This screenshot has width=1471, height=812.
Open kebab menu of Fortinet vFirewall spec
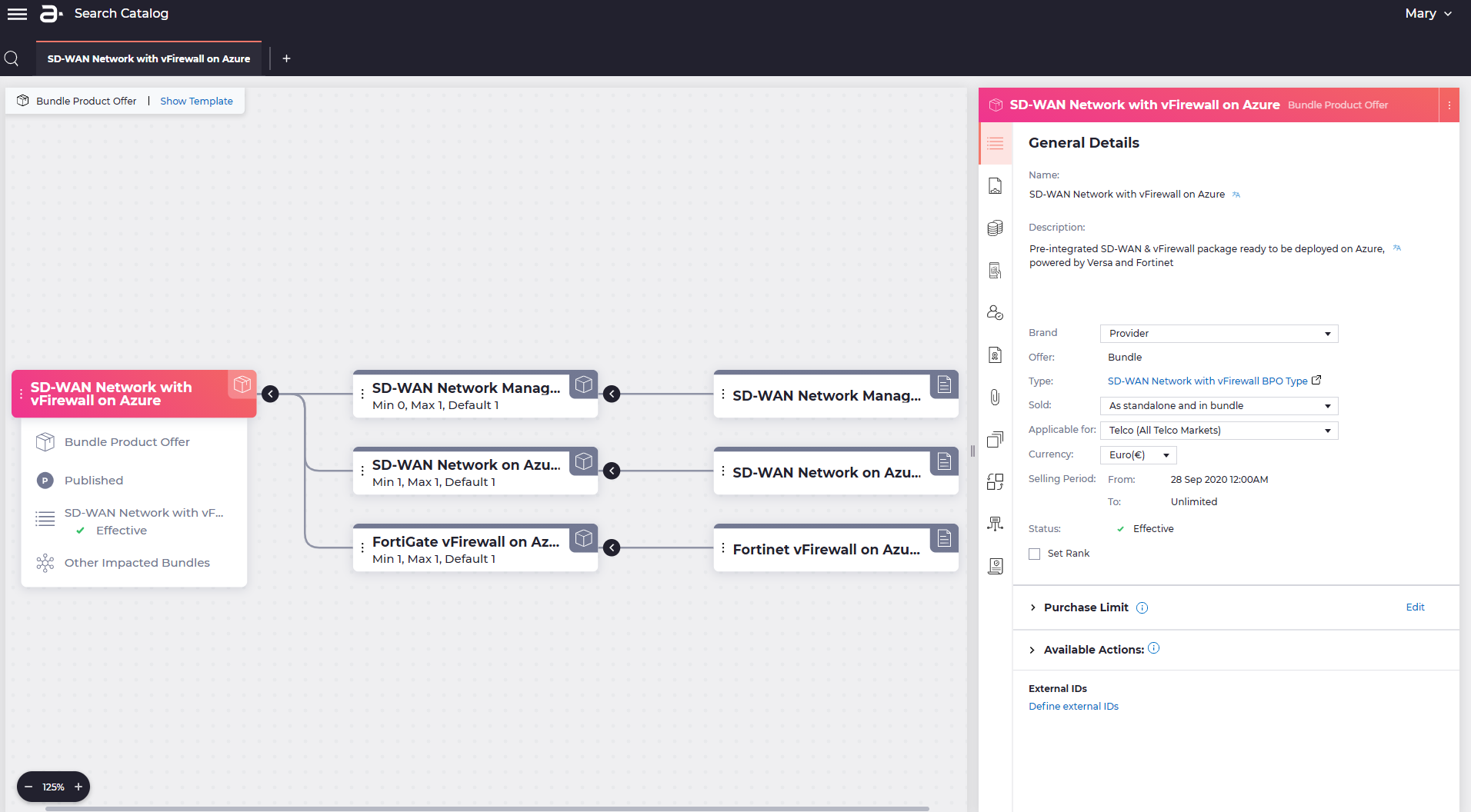pyautogui.click(x=723, y=547)
